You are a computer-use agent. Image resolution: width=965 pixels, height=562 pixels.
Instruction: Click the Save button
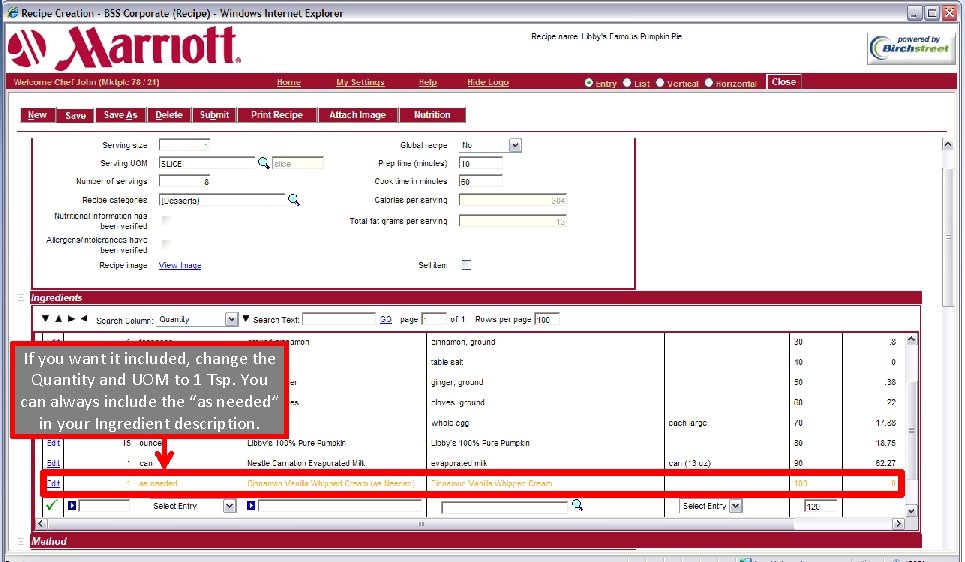tap(75, 115)
